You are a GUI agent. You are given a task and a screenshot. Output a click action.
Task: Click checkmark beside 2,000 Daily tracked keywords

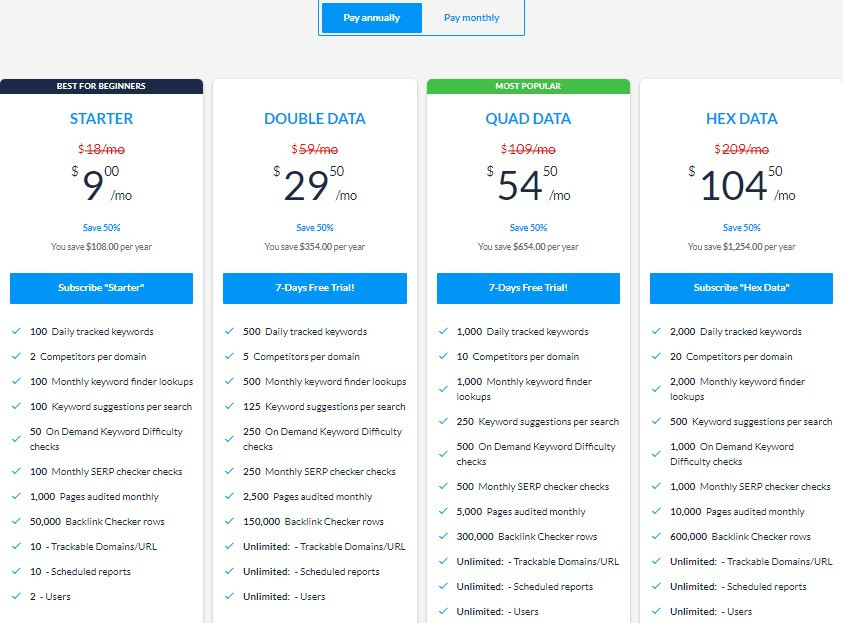tap(656, 331)
